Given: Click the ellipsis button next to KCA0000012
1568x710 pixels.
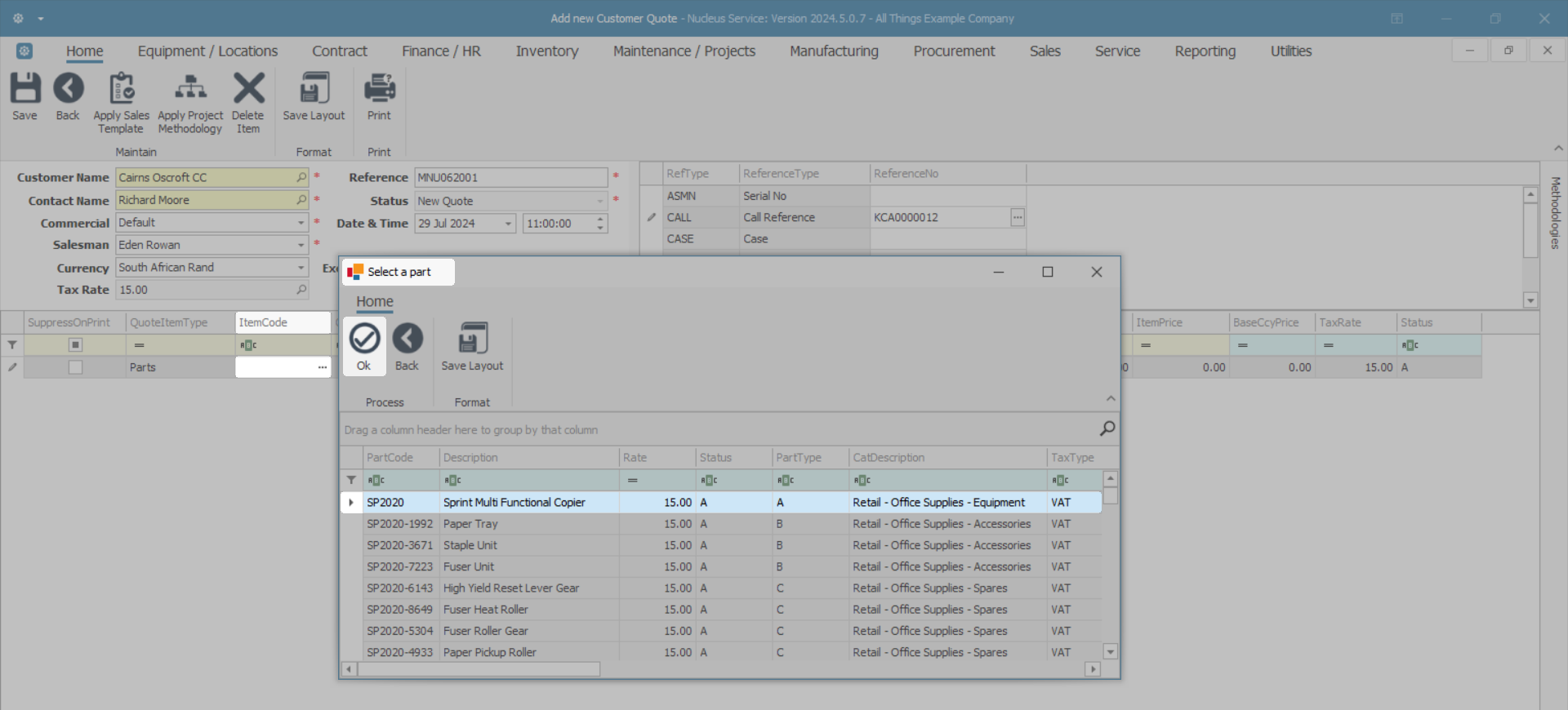Looking at the screenshot, I should (x=1018, y=218).
